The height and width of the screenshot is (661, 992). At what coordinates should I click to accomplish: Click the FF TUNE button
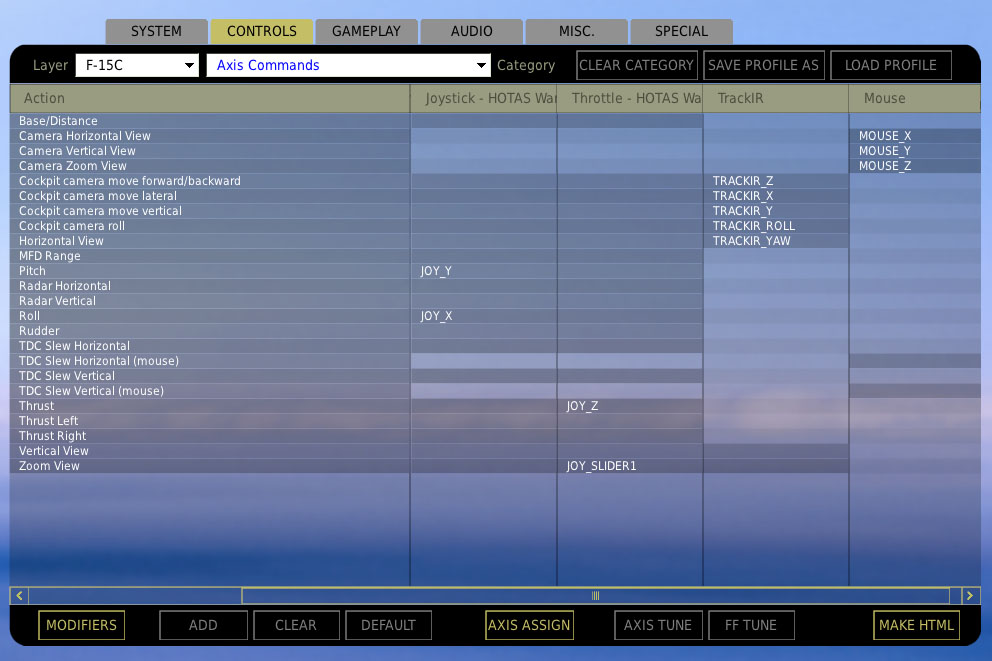751,625
